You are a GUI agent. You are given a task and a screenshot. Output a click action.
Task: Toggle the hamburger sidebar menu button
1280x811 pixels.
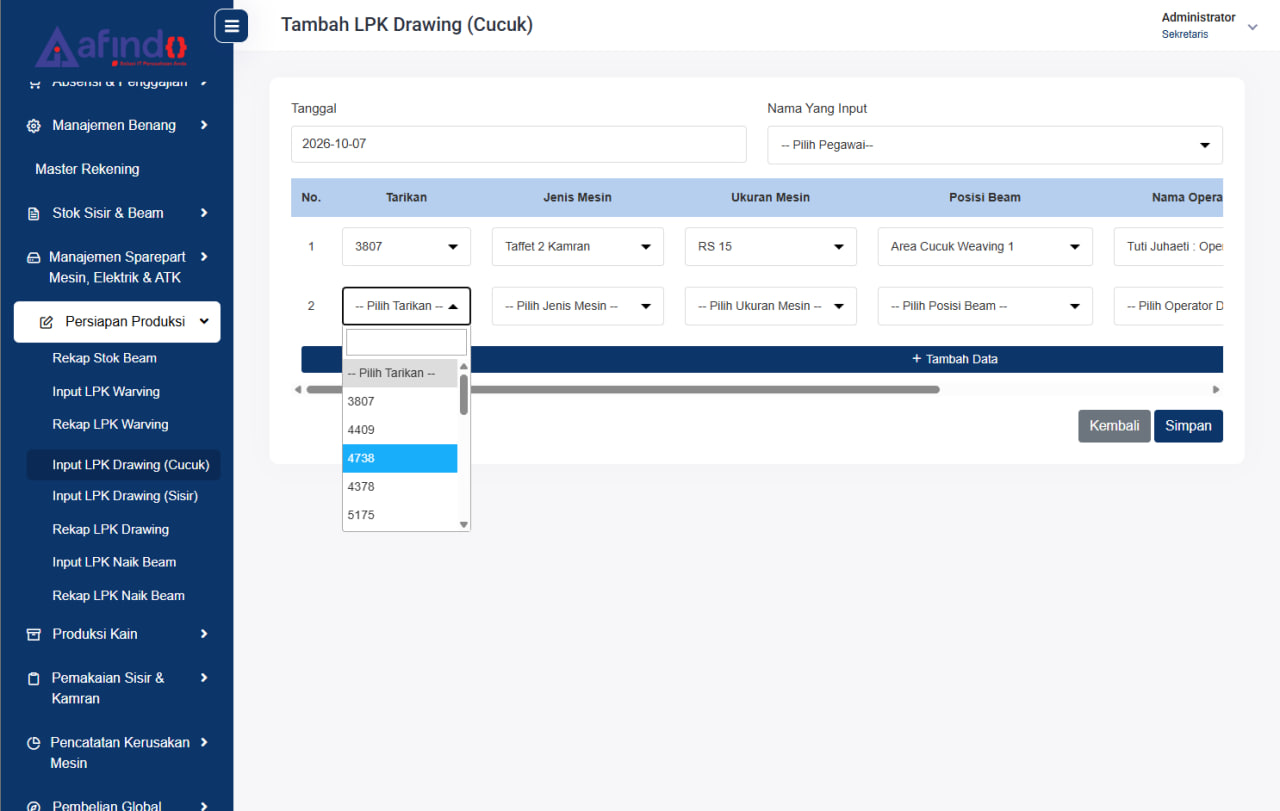[231, 26]
